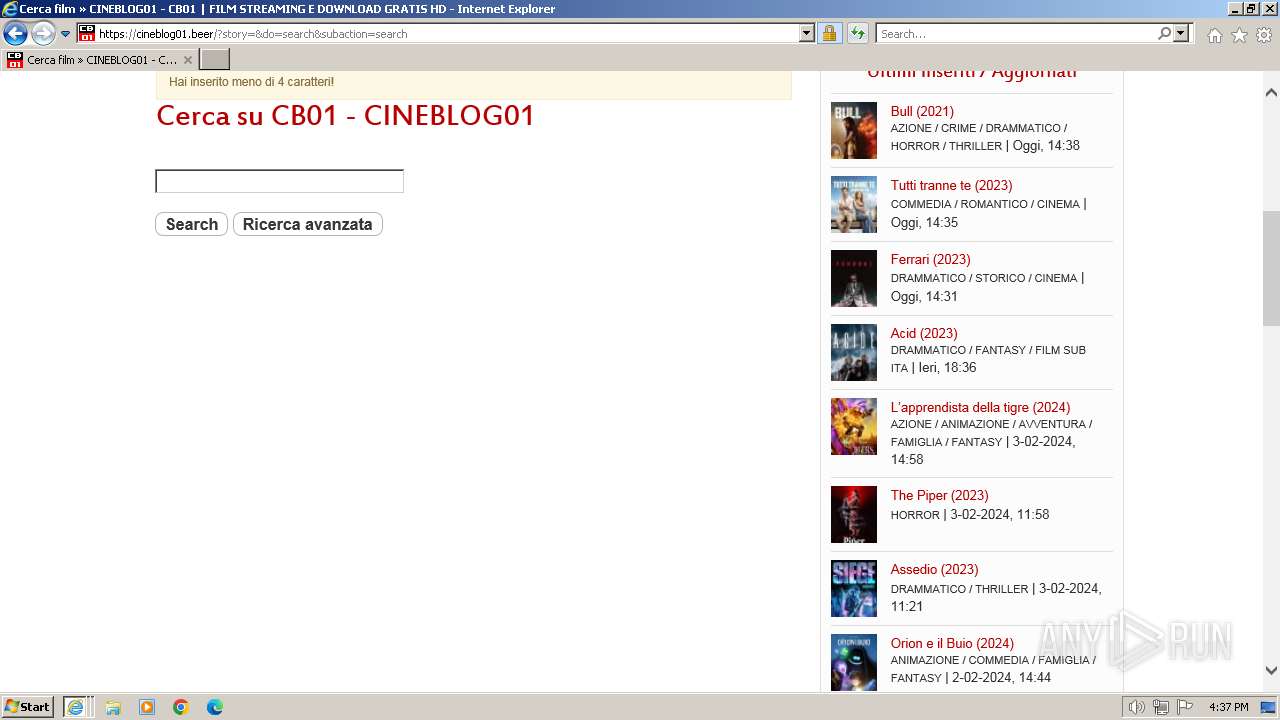Click the Assedio poster thumbnail

click(x=854, y=588)
